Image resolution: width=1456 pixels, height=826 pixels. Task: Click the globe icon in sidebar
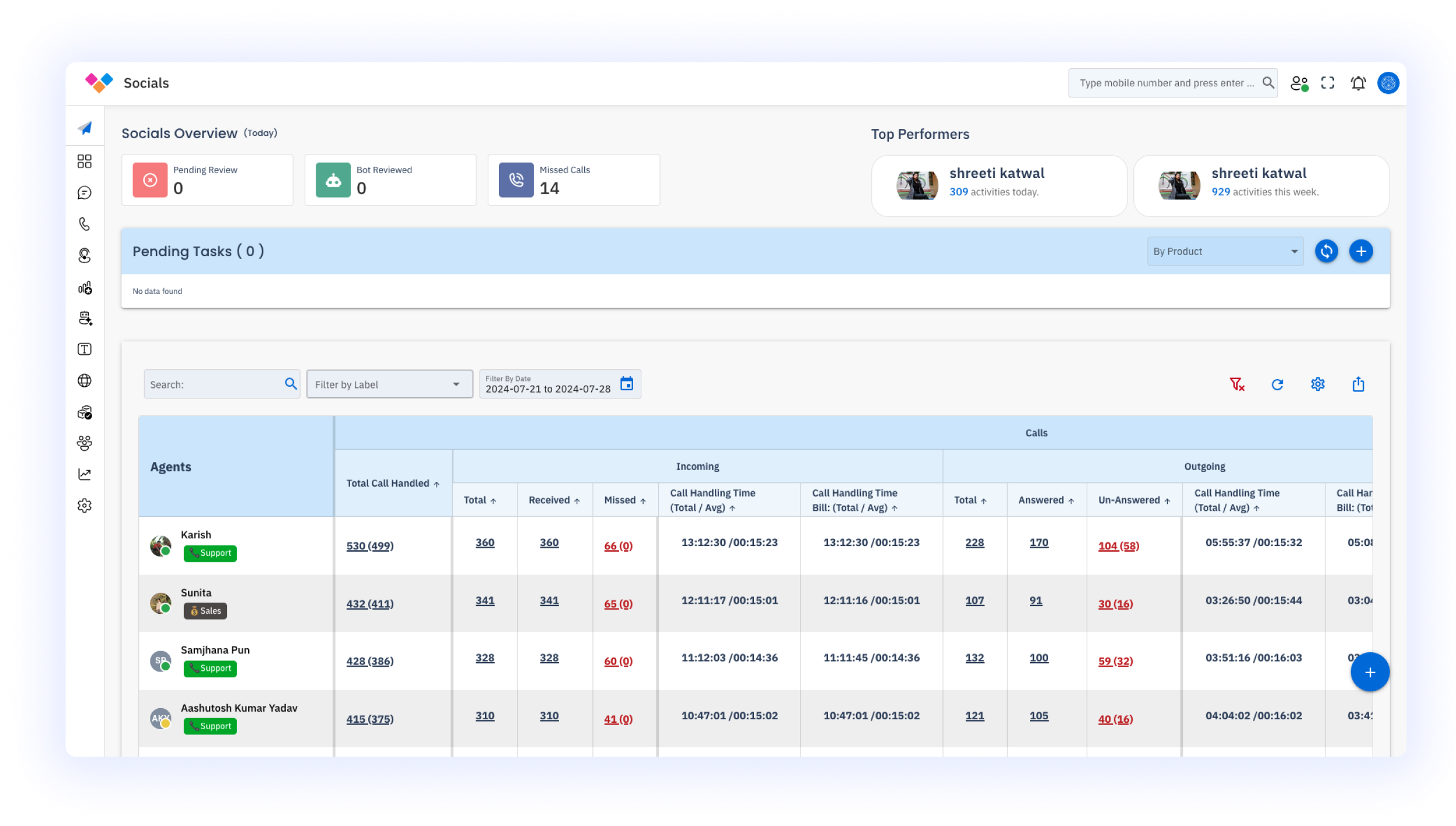point(85,381)
